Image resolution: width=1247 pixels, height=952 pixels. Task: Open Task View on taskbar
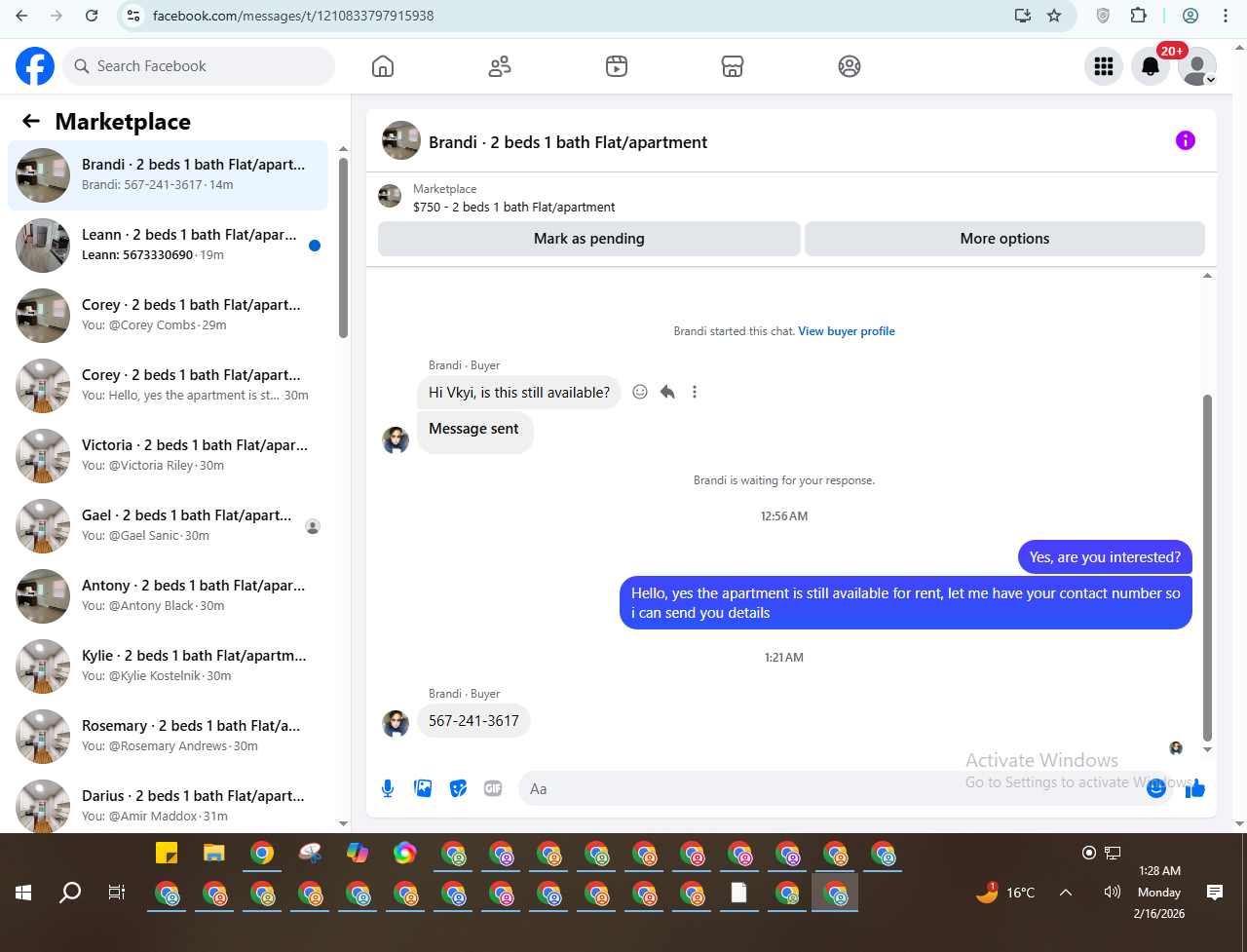click(117, 893)
